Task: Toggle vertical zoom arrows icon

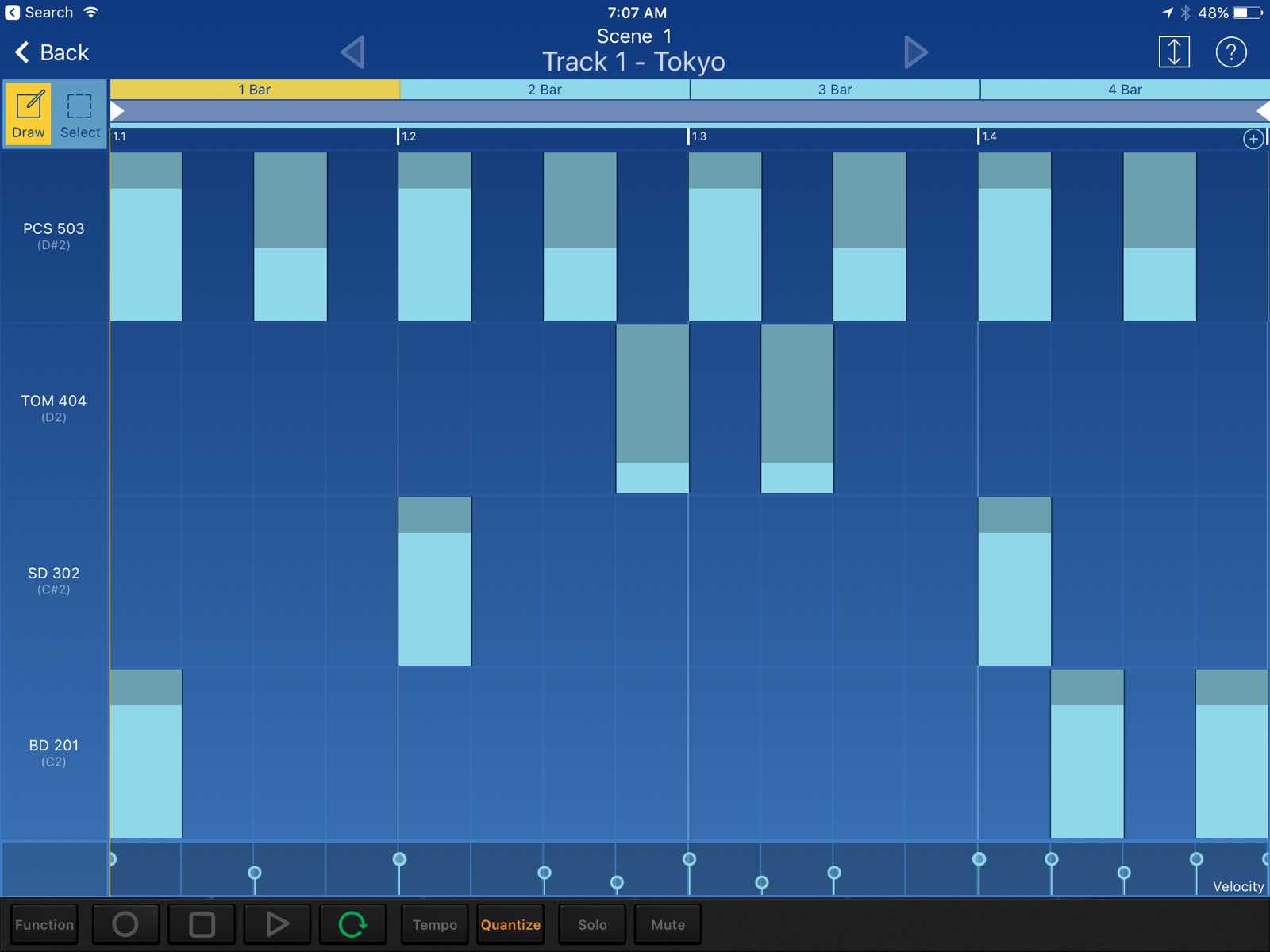Action: (1174, 52)
